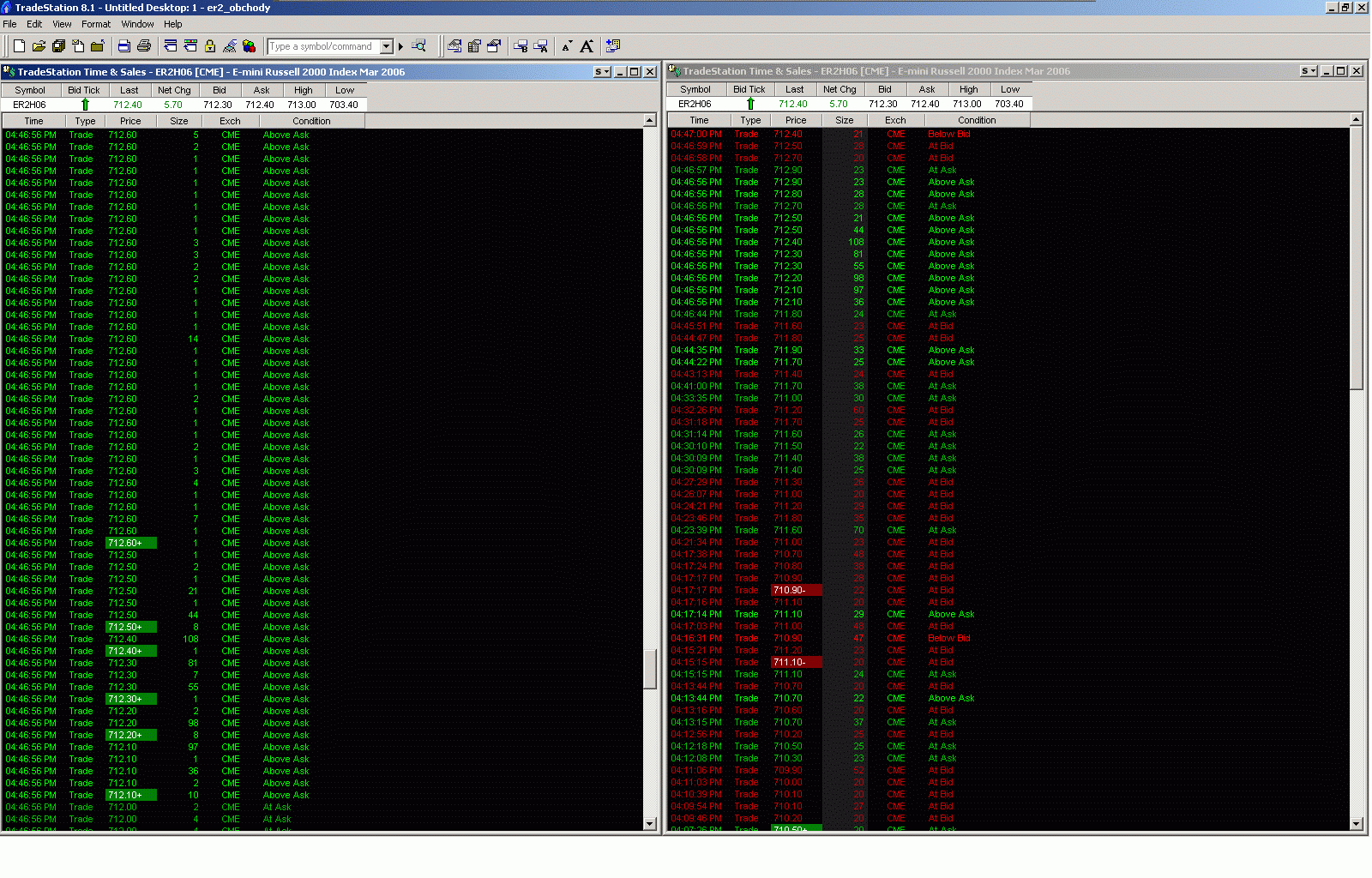Click the red highlighted 711.10- price cell
This screenshot has height=878, width=1372.
(x=797, y=662)
